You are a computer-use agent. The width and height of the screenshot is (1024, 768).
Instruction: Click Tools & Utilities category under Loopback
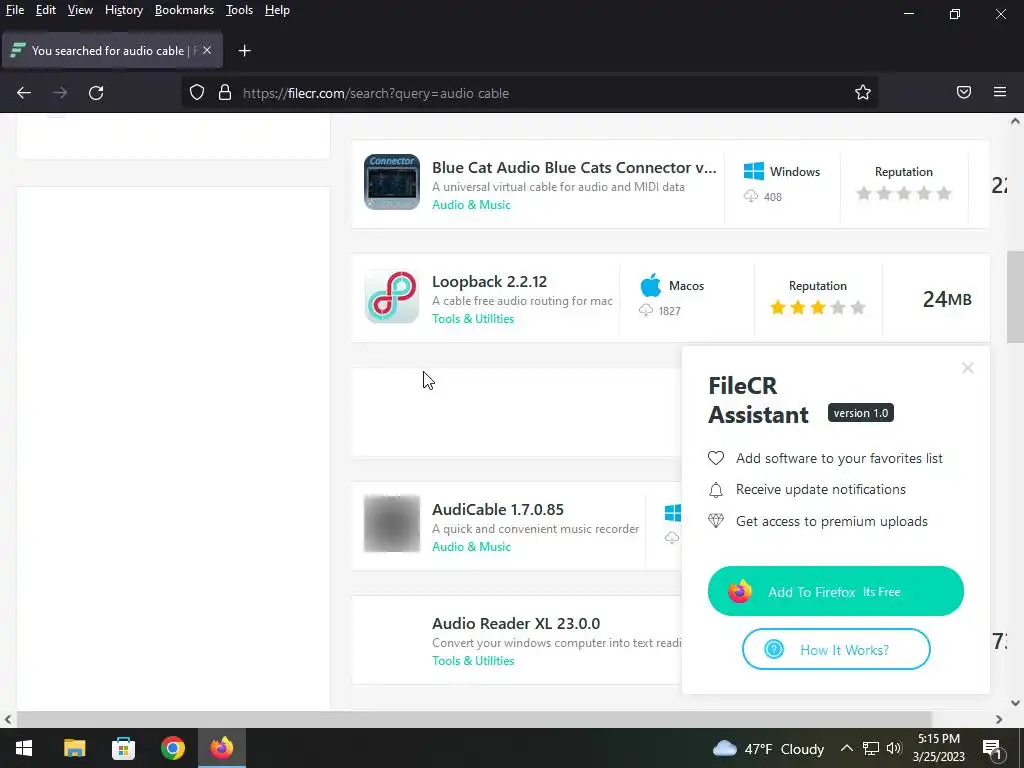coord(473,319)
